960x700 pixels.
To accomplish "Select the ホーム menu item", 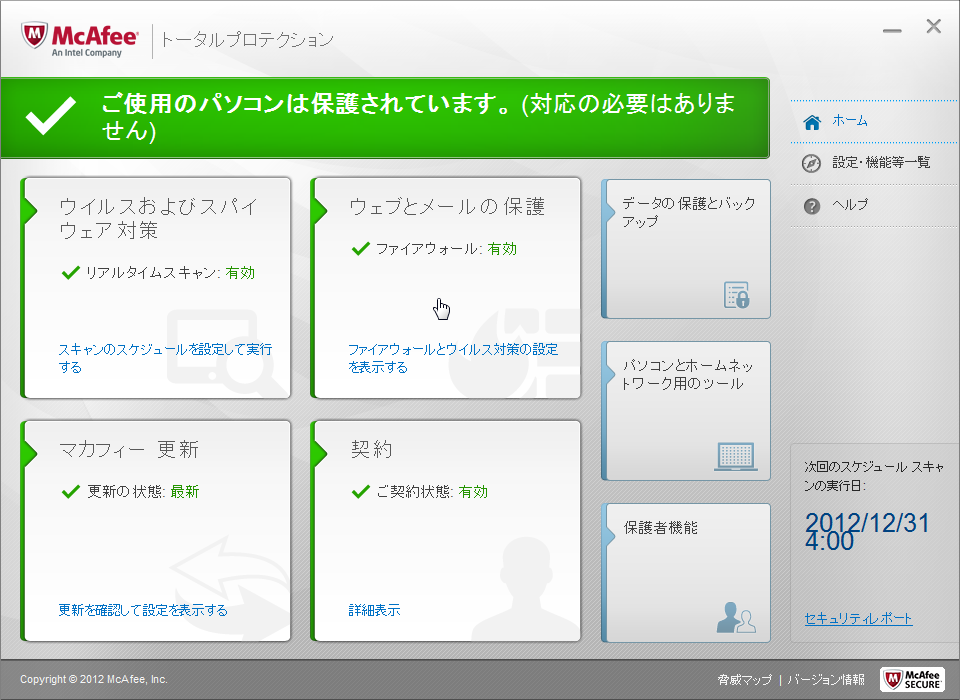I will [x=850, y=121].
